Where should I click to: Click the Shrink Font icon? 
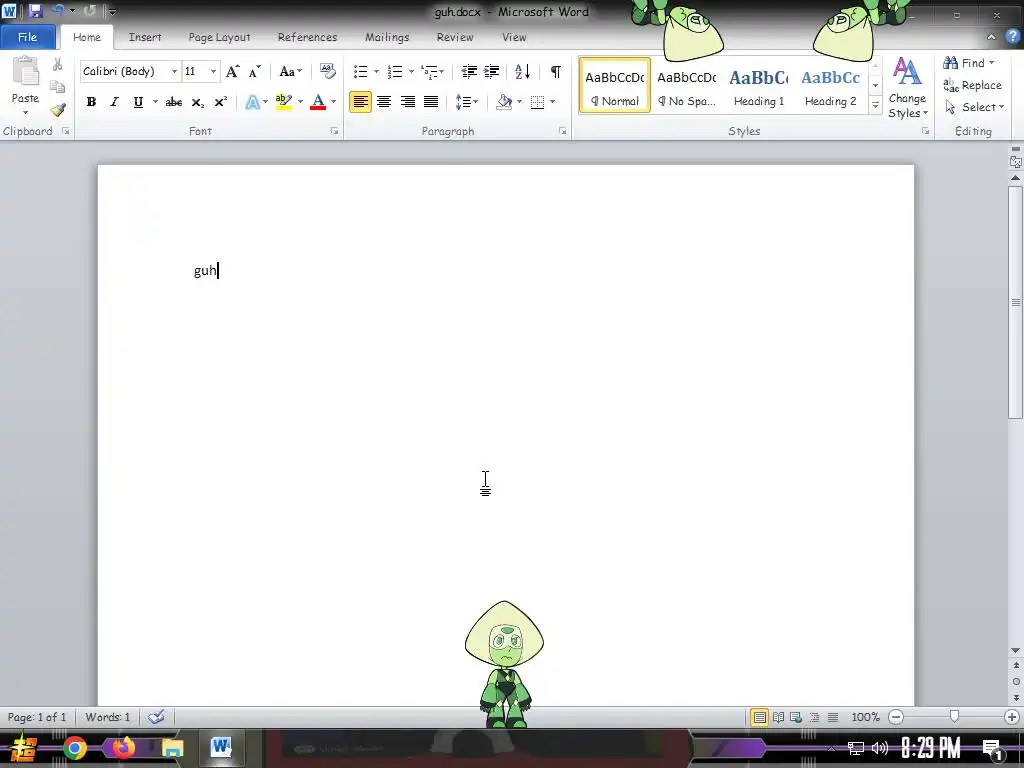(255, 71)
